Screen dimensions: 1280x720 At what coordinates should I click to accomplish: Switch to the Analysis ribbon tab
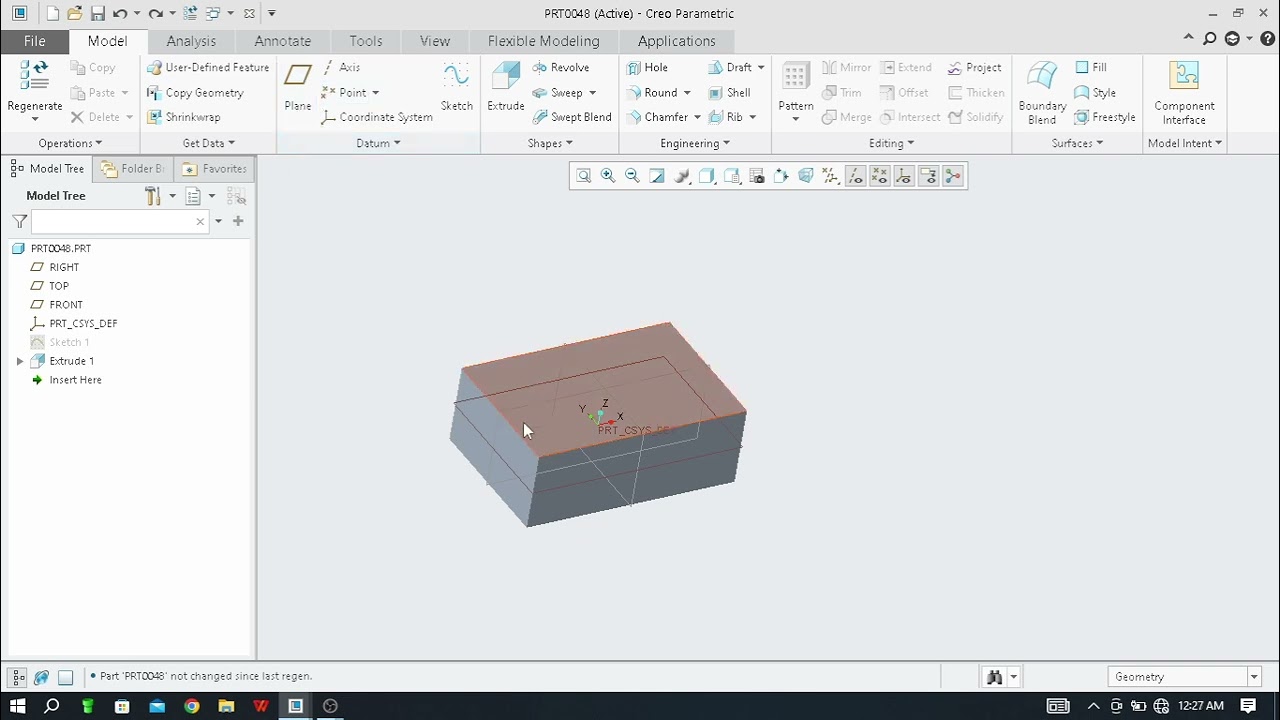pos(191,41)
